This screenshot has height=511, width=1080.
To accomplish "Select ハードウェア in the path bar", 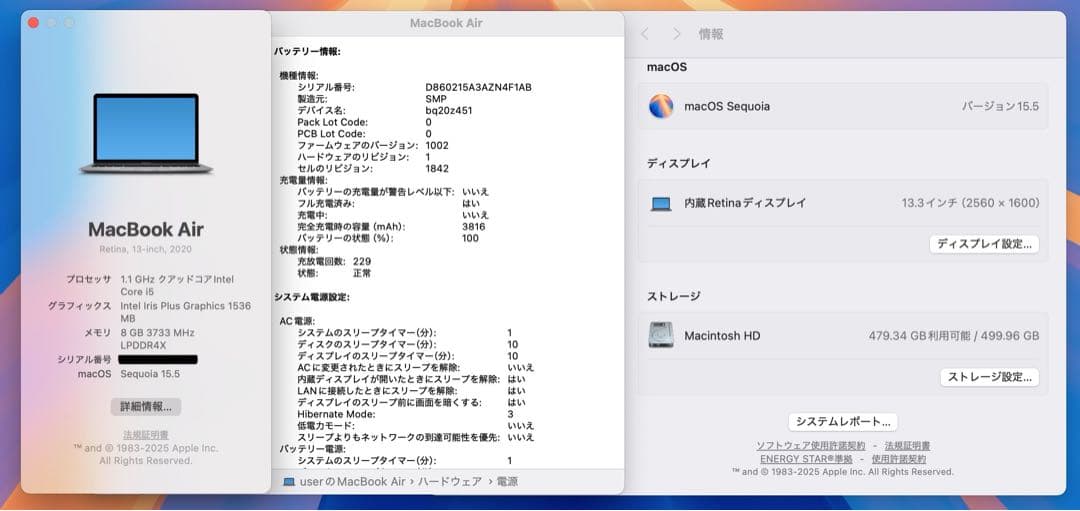I will tap(450, 481).
